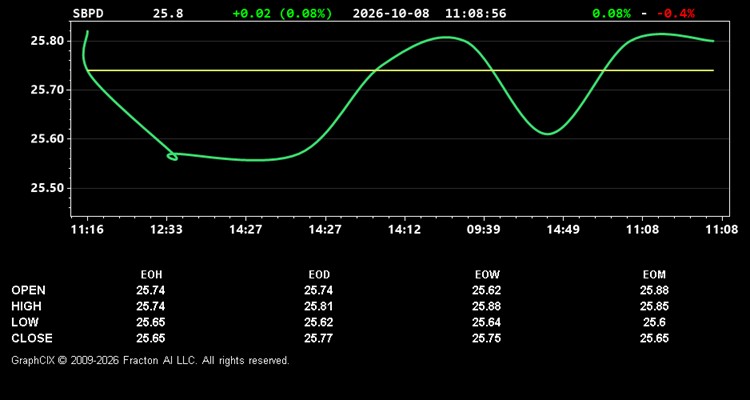Select EOM open value 25.88
The image size is (750, 400).
point(654,290)
